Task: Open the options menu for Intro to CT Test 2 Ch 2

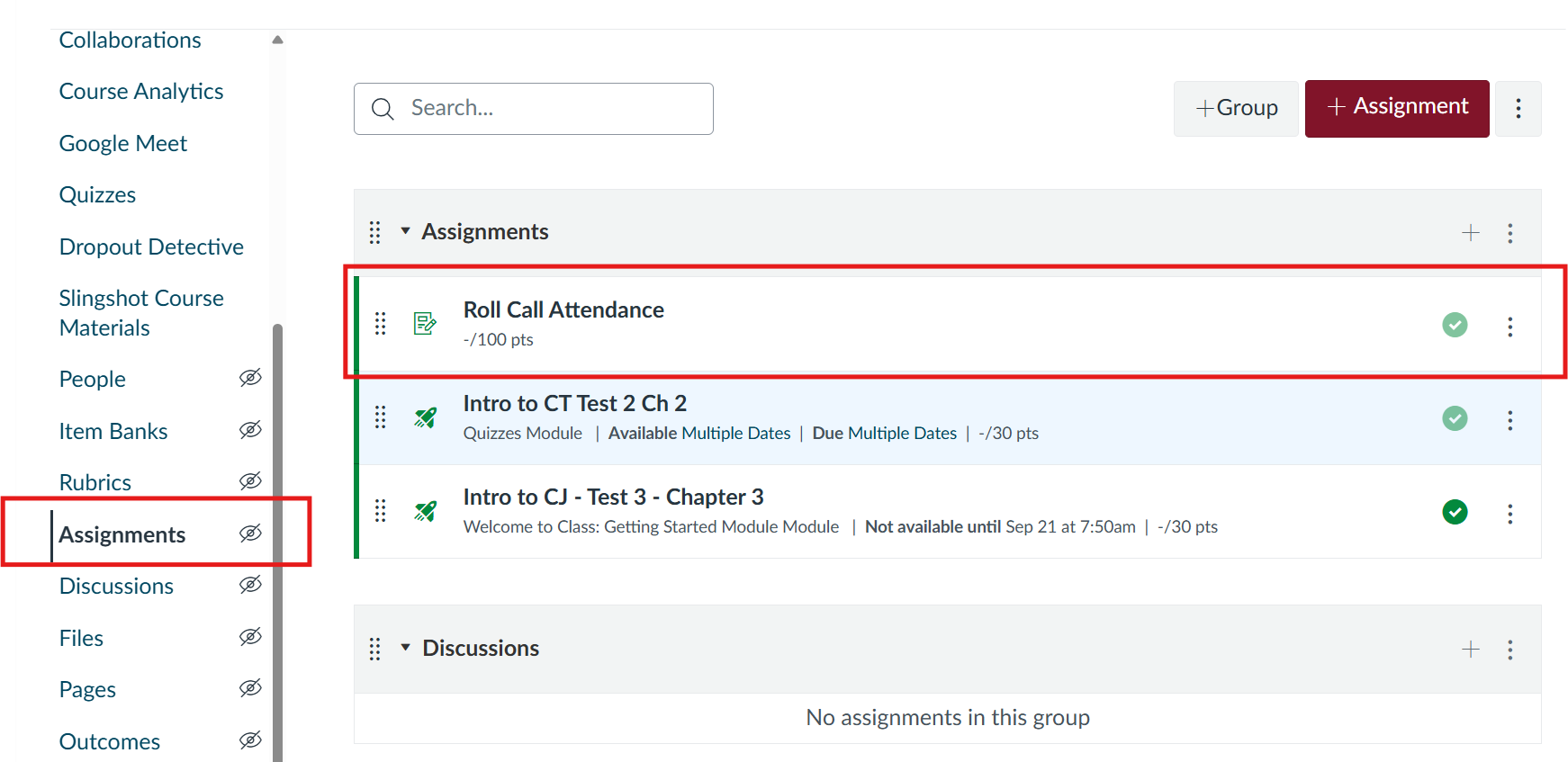Action: 1509,420
